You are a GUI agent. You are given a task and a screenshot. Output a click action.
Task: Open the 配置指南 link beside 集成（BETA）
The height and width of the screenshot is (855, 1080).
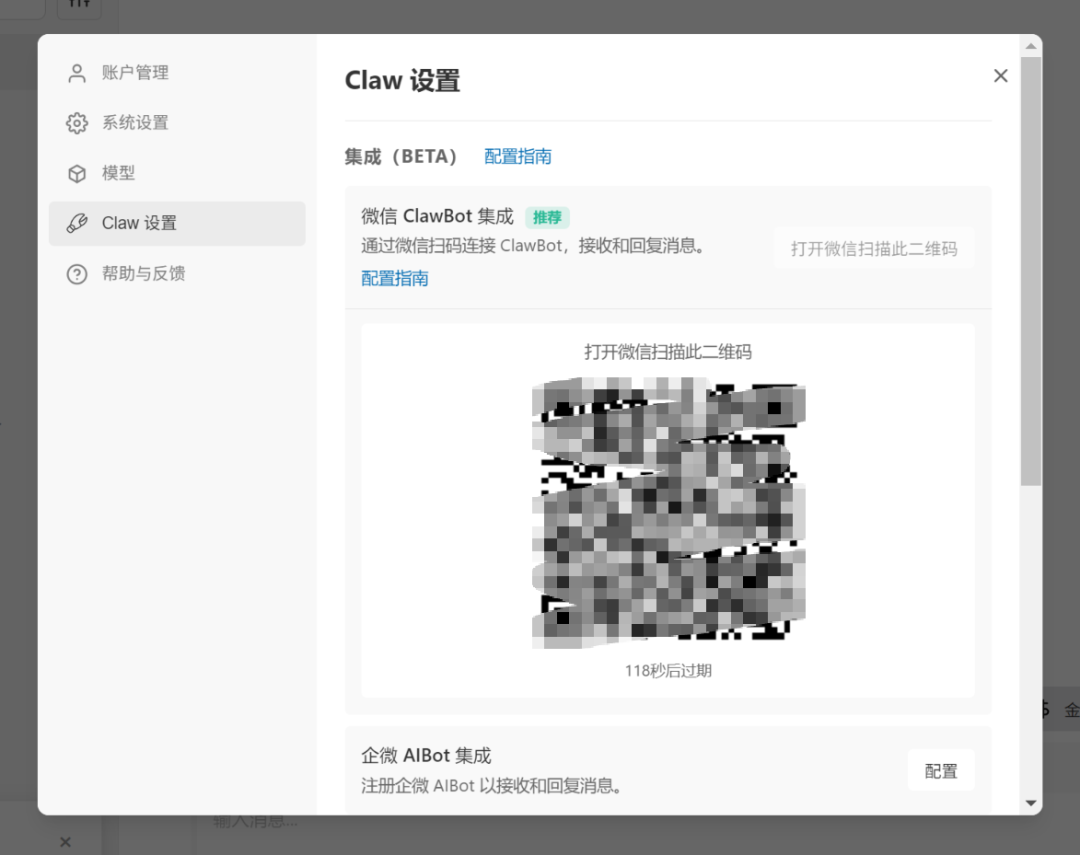coord(517,156)
